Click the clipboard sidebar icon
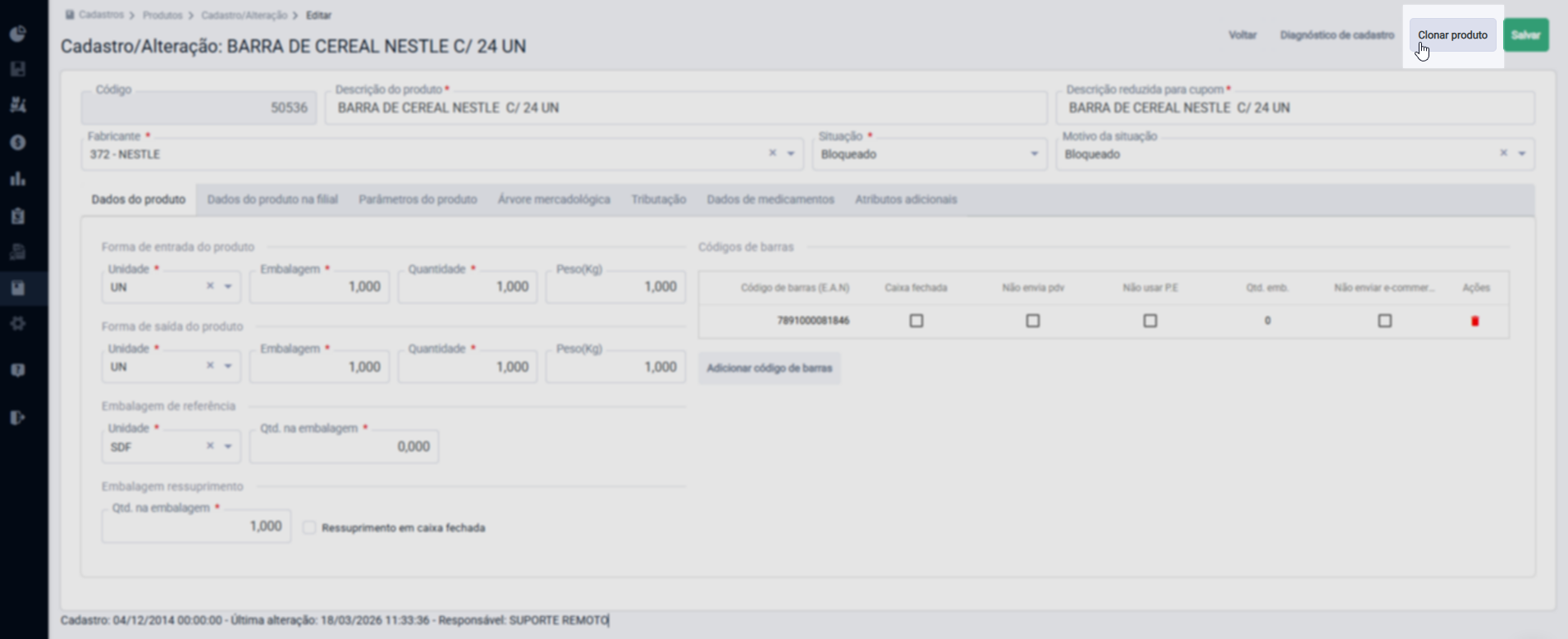 click(x=18, y=216)
